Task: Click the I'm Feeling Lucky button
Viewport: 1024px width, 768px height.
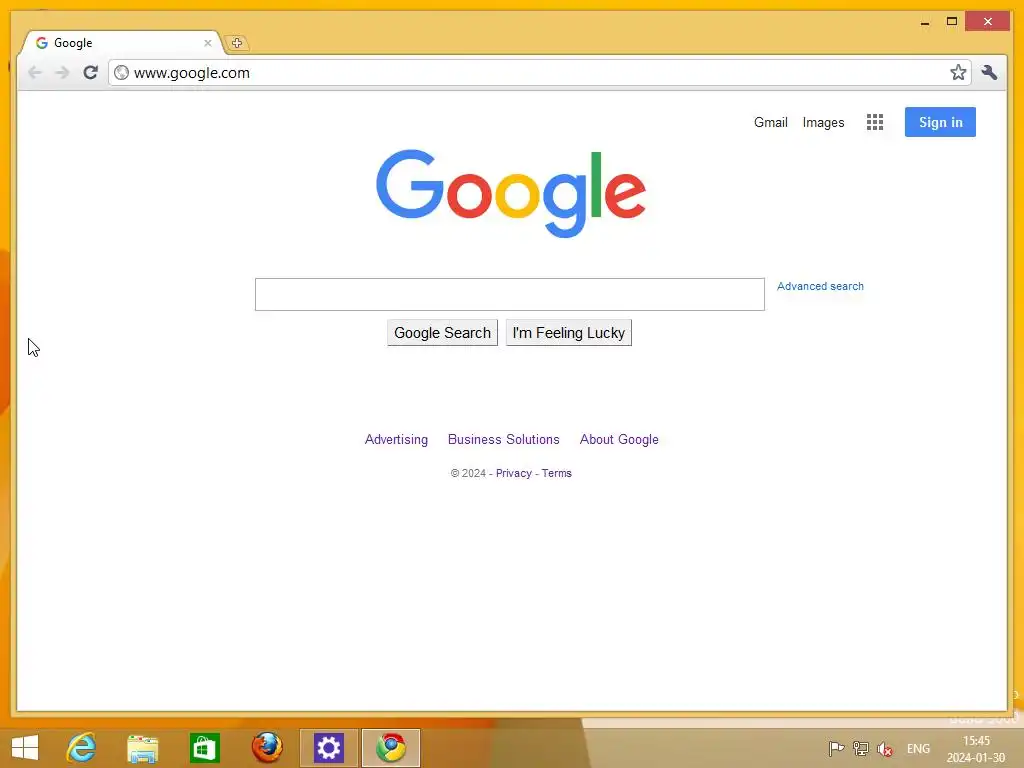Action: (569, 333)
